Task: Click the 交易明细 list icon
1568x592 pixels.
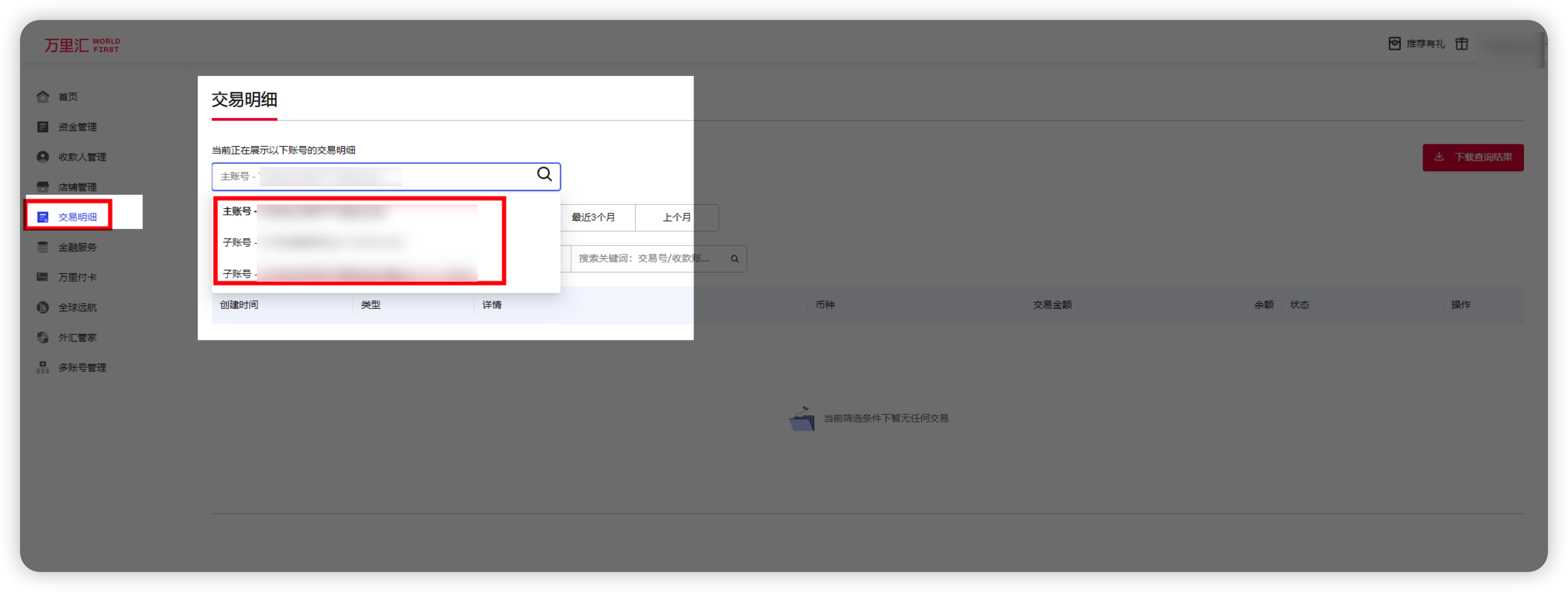Action: pos(43,217)
